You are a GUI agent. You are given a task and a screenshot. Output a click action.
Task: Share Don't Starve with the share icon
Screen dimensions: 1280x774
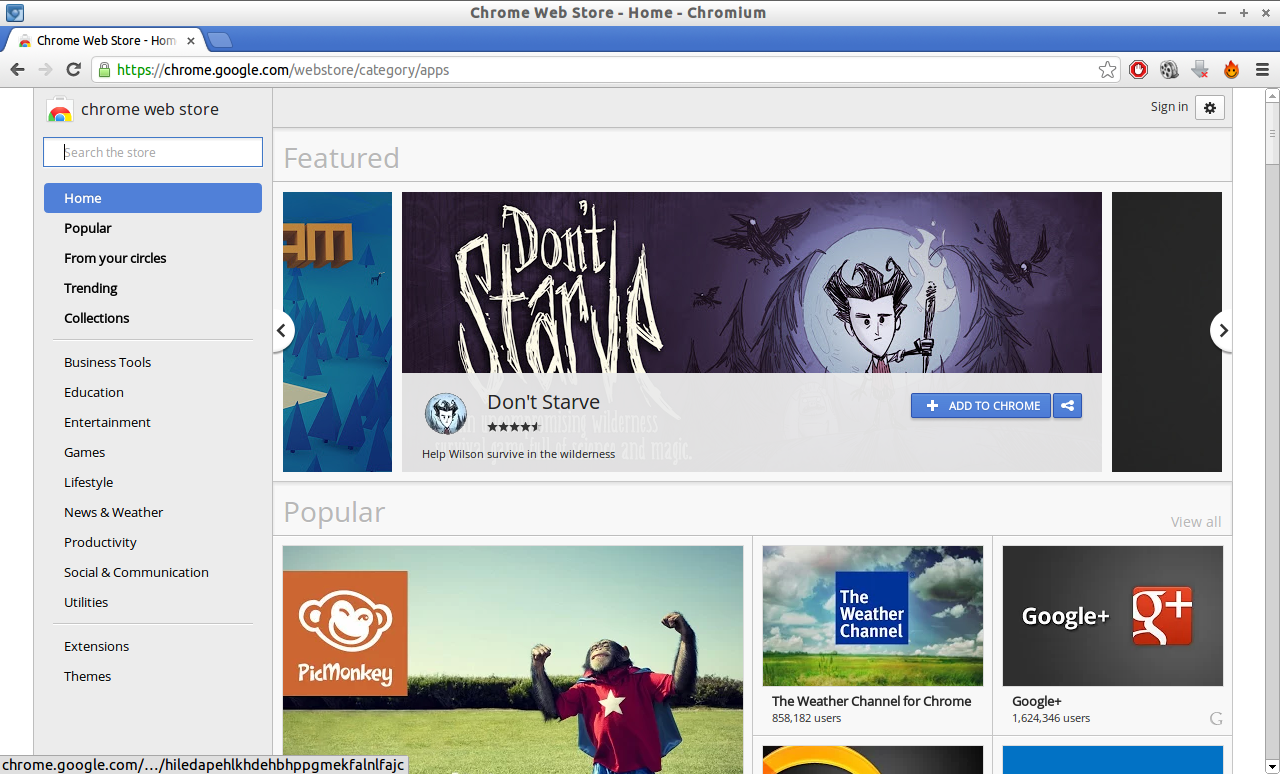pyautogui.click(x=1067, y=405)
